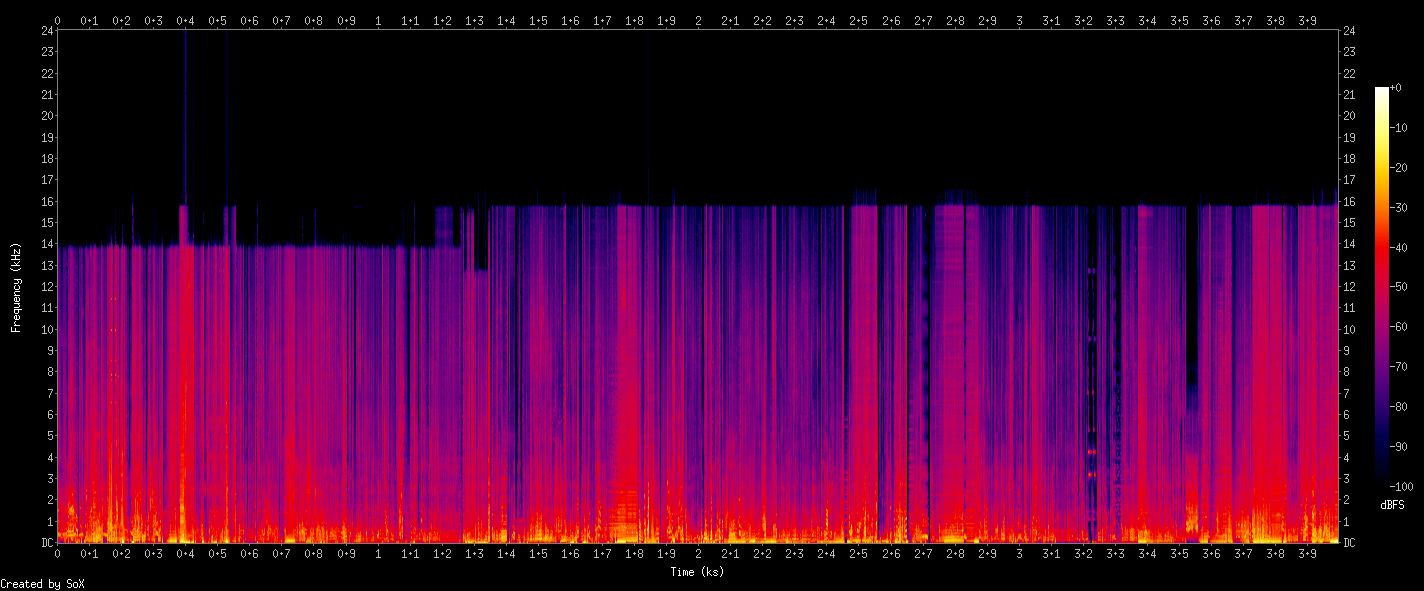The height and width of the screenshot is (591, 1424).
Task: Click "0" on the bottom time axis
Action: point(57,554)
